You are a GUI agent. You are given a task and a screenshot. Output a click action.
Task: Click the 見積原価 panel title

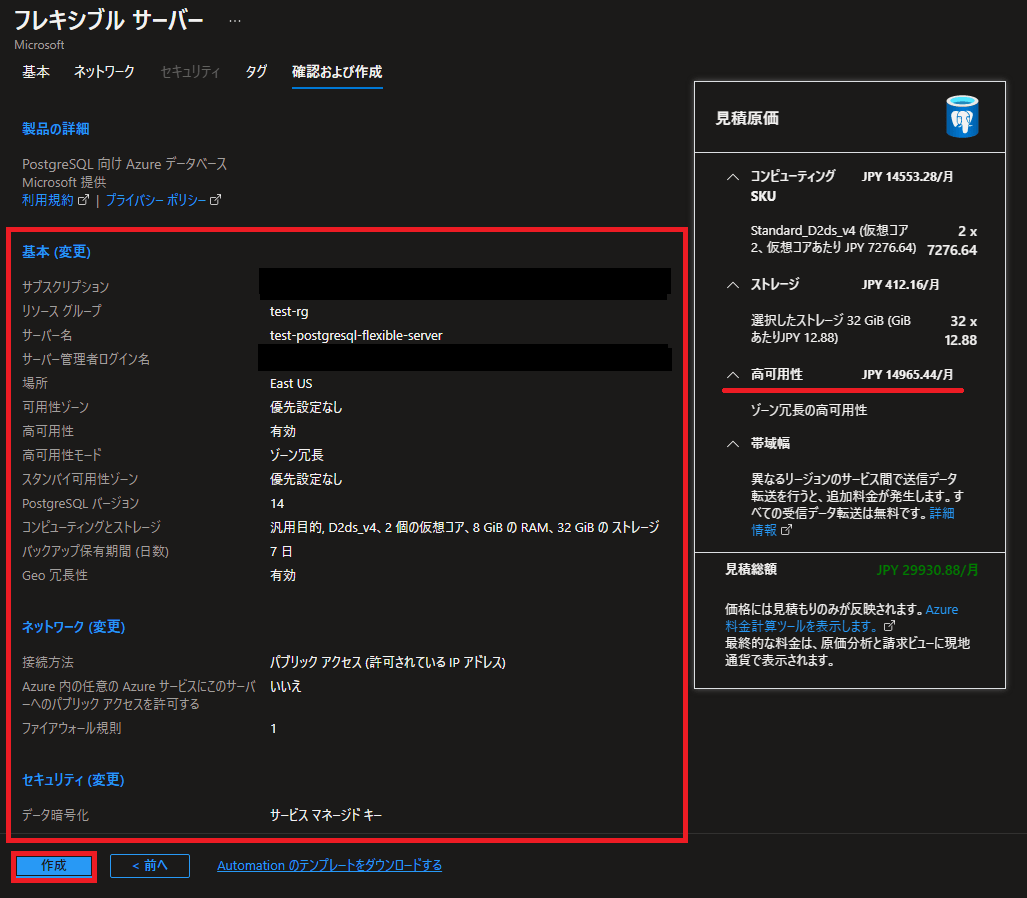coord(747,119)
